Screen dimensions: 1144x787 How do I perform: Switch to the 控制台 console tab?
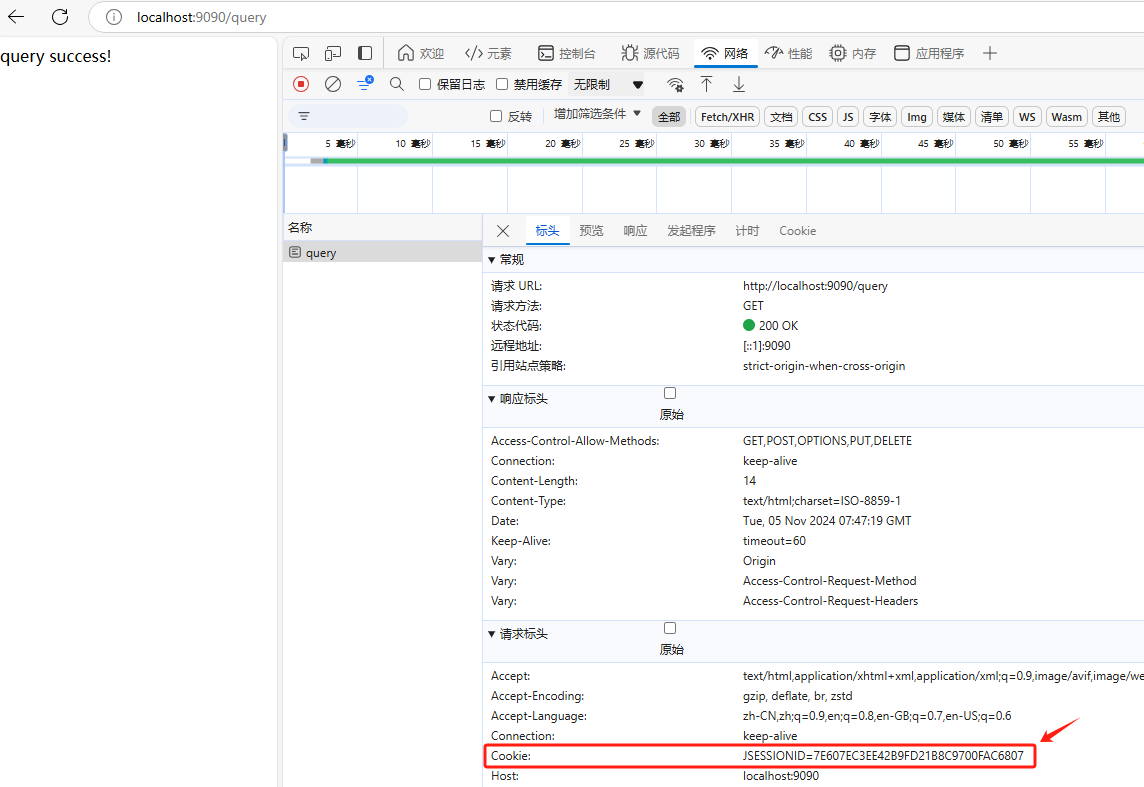click(x=566, y=53)
